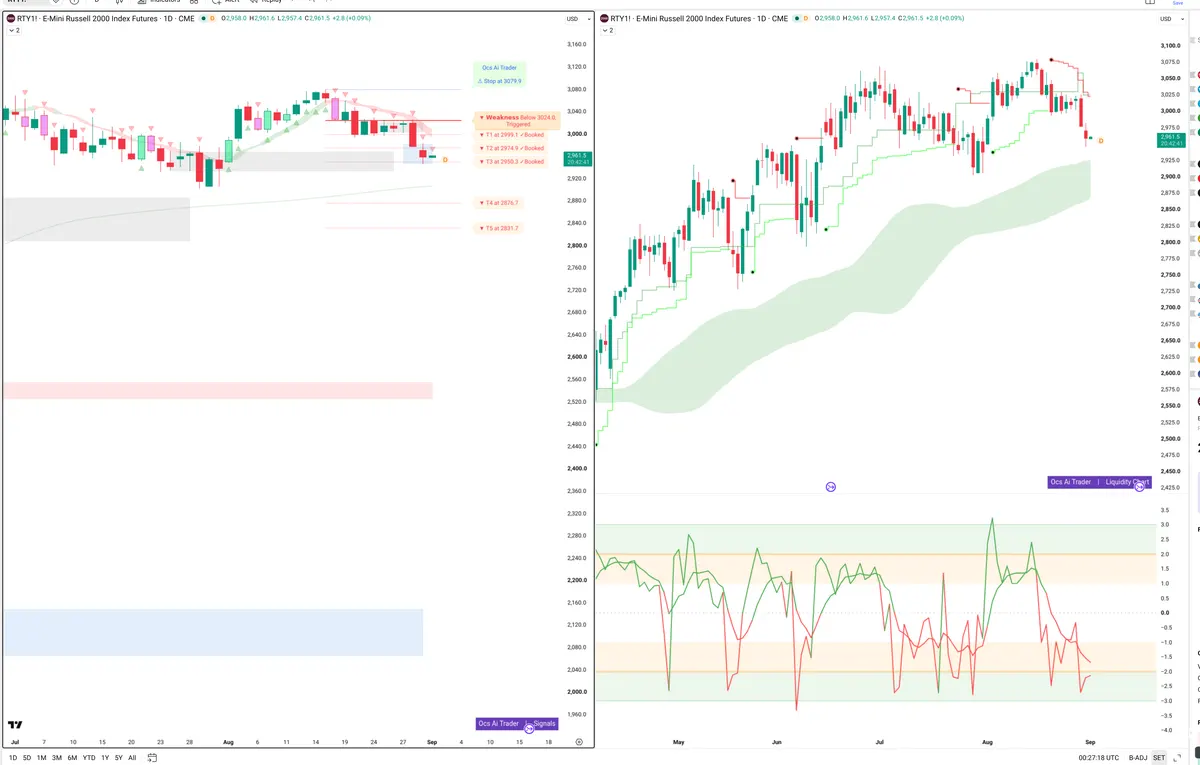
Task: Click the orange D badge in left chart header
Action: pos(212,18)
